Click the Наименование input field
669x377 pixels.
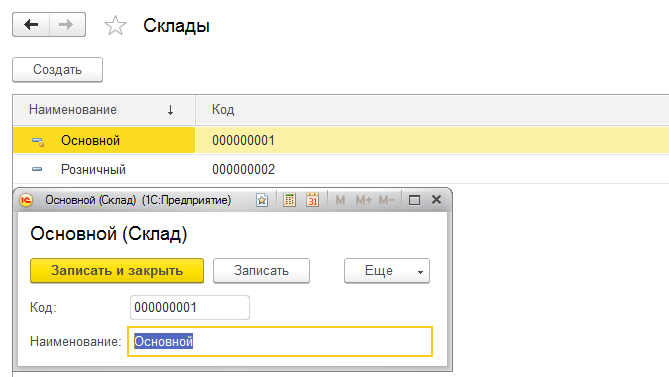click(280, 342)
